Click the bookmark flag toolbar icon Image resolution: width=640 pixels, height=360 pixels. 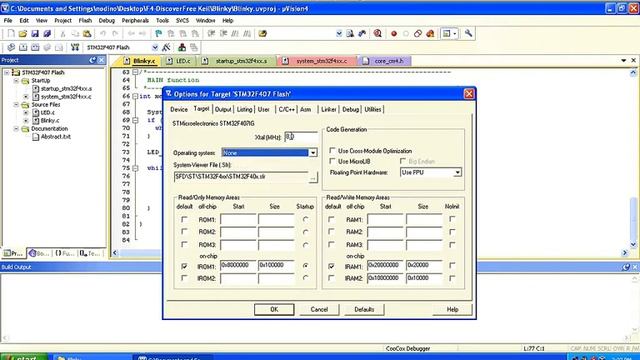(158, 33)
